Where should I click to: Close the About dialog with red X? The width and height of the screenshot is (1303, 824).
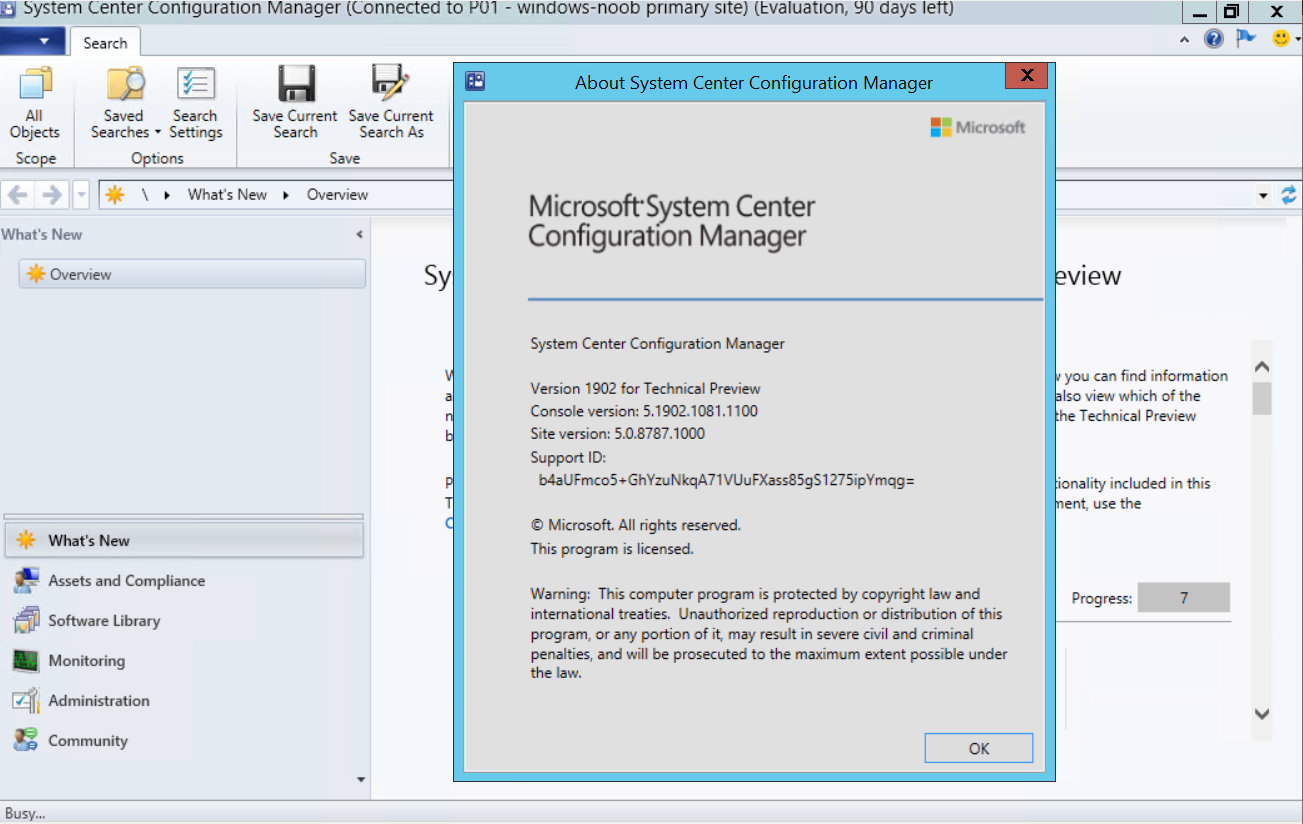[x=1025, y=77]
